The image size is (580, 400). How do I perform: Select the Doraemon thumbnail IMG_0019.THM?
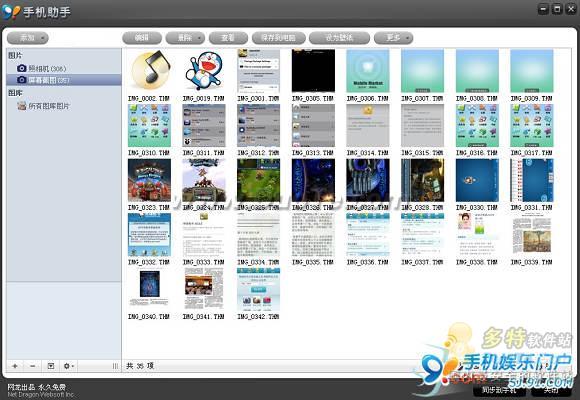click(x=204, y=70)
